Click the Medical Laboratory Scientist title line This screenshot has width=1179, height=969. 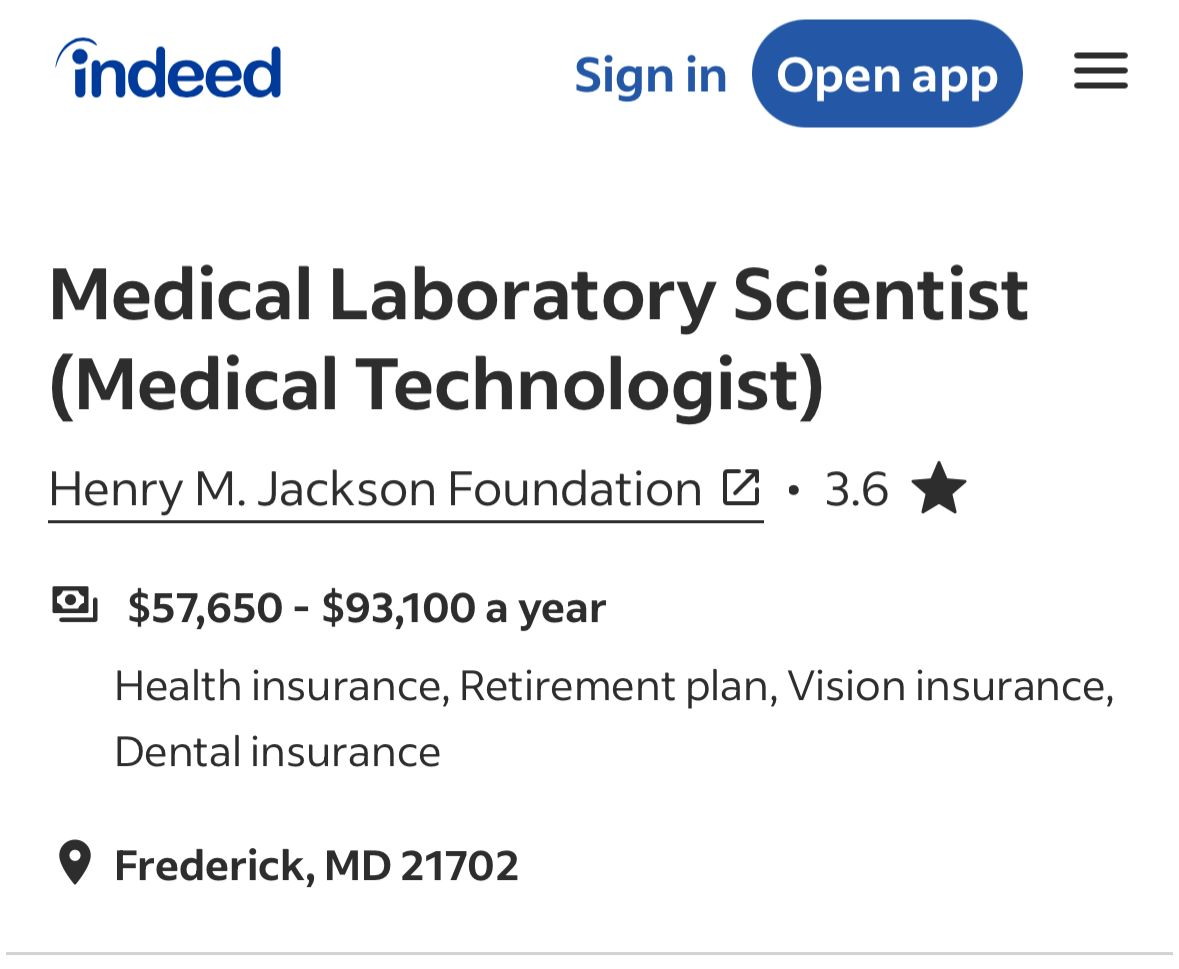pos(538,295)
